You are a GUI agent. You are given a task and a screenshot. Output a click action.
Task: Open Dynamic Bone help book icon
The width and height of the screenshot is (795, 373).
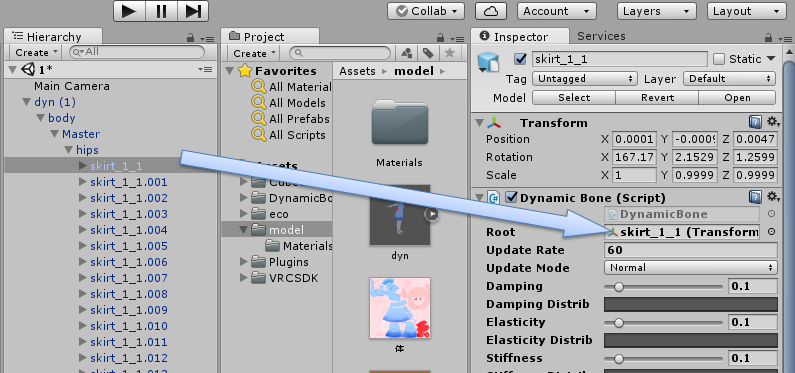[x=755, y=197]
